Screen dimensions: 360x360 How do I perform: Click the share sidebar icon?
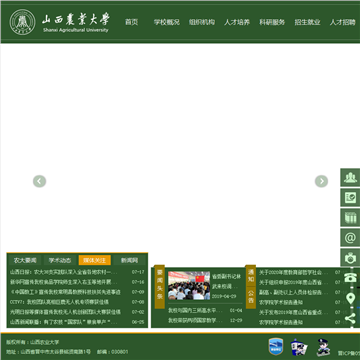coord(350,319)
